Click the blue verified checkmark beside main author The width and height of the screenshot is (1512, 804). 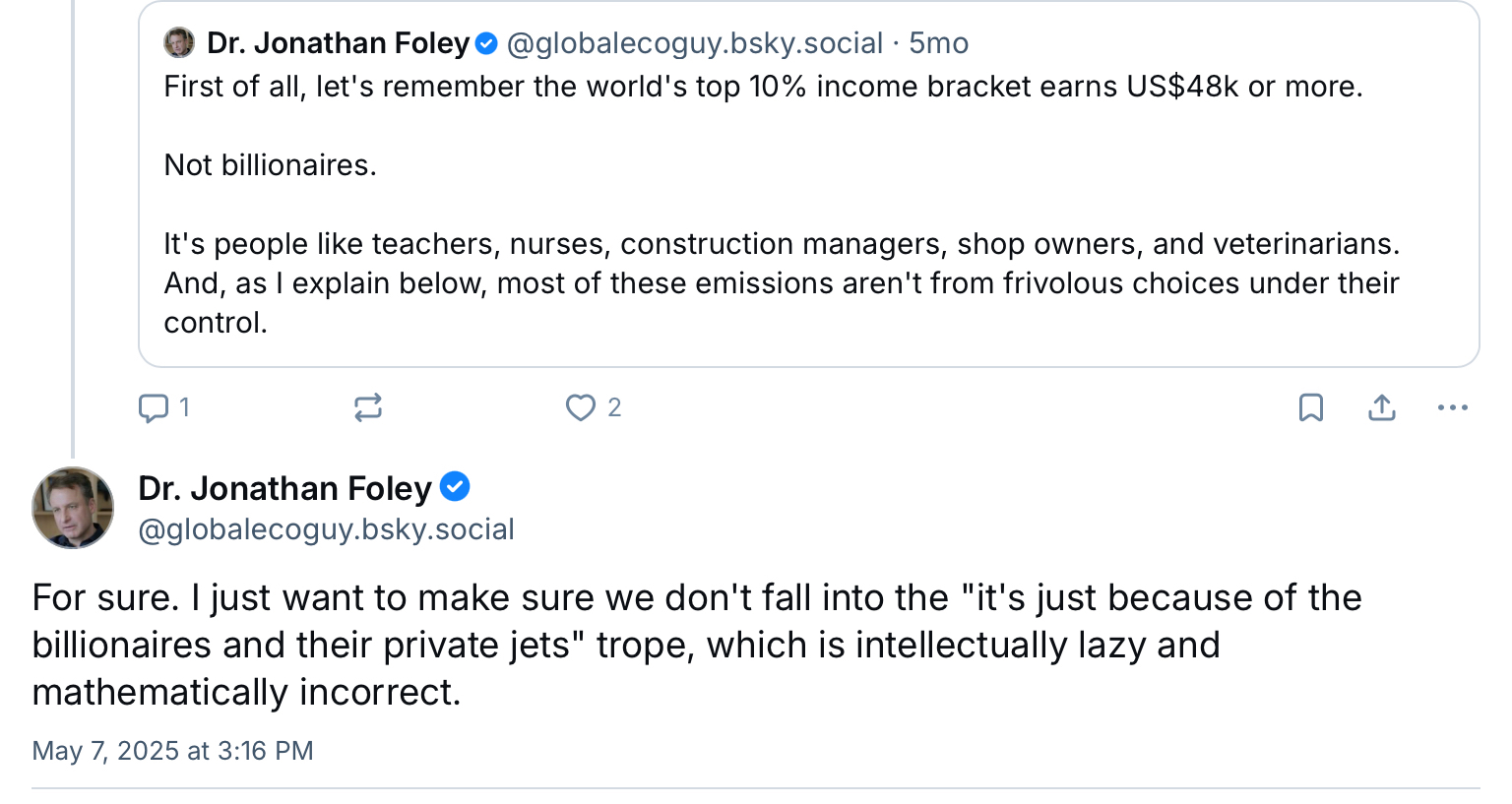(x=455, y=487)
